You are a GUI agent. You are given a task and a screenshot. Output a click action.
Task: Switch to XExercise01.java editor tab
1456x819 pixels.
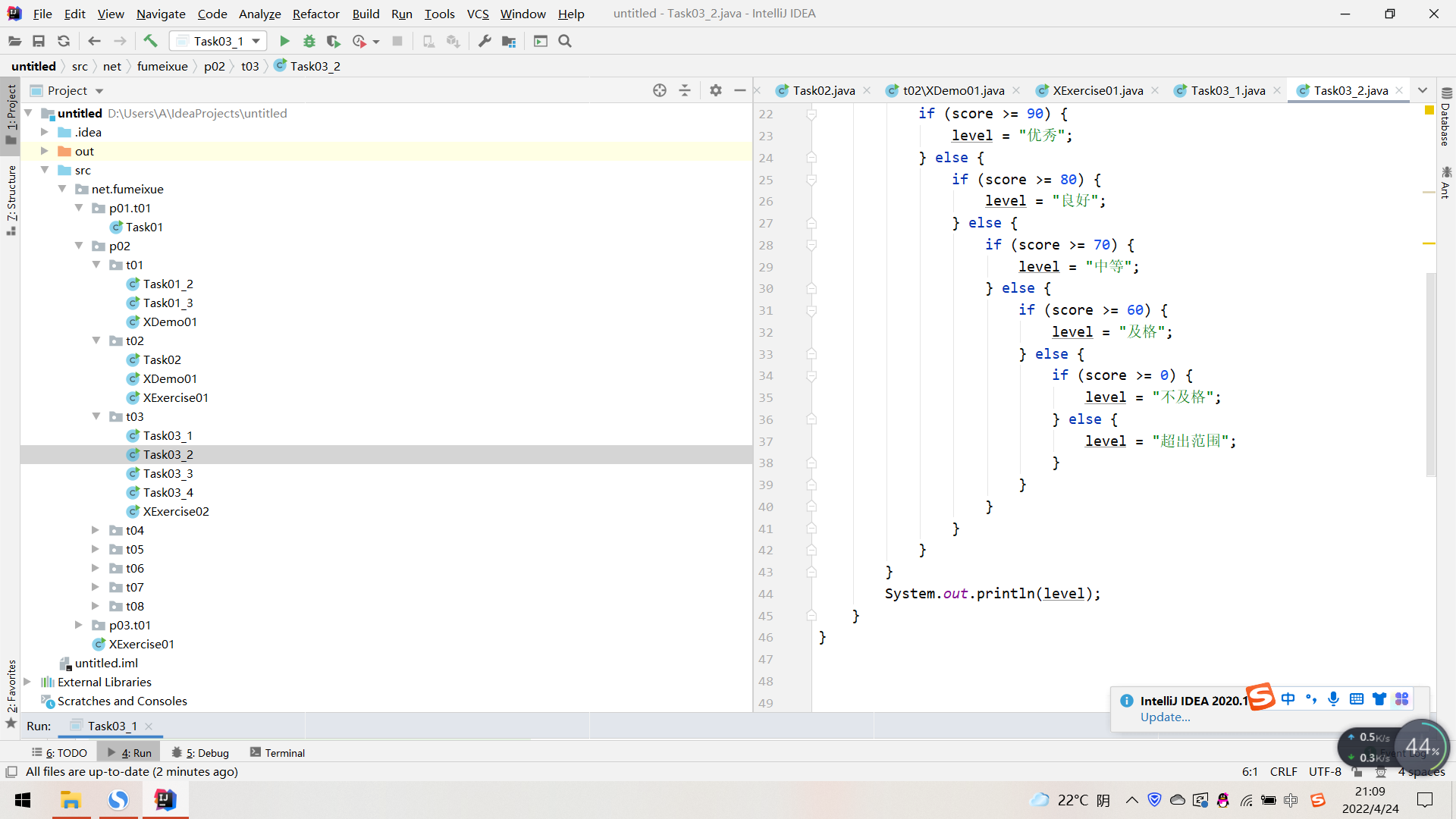coord(1097,90)
